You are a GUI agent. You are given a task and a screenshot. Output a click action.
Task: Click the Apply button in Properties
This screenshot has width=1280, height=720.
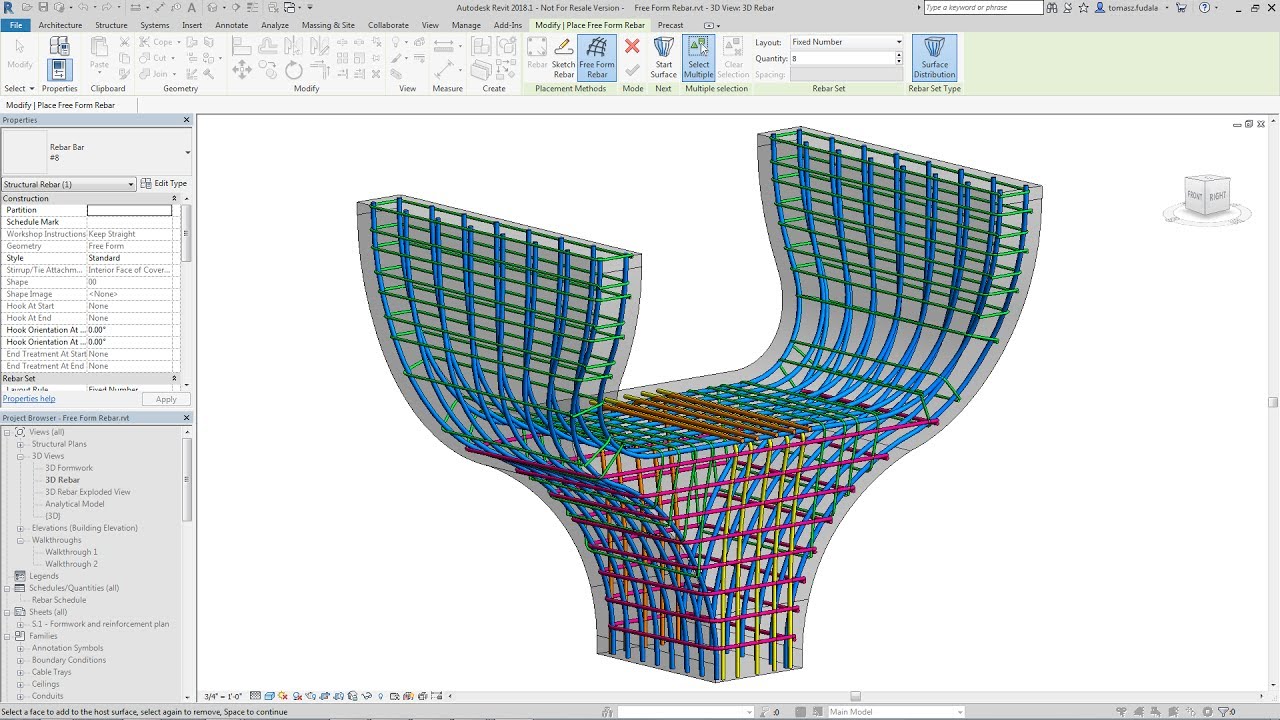[x=166, y=398]
